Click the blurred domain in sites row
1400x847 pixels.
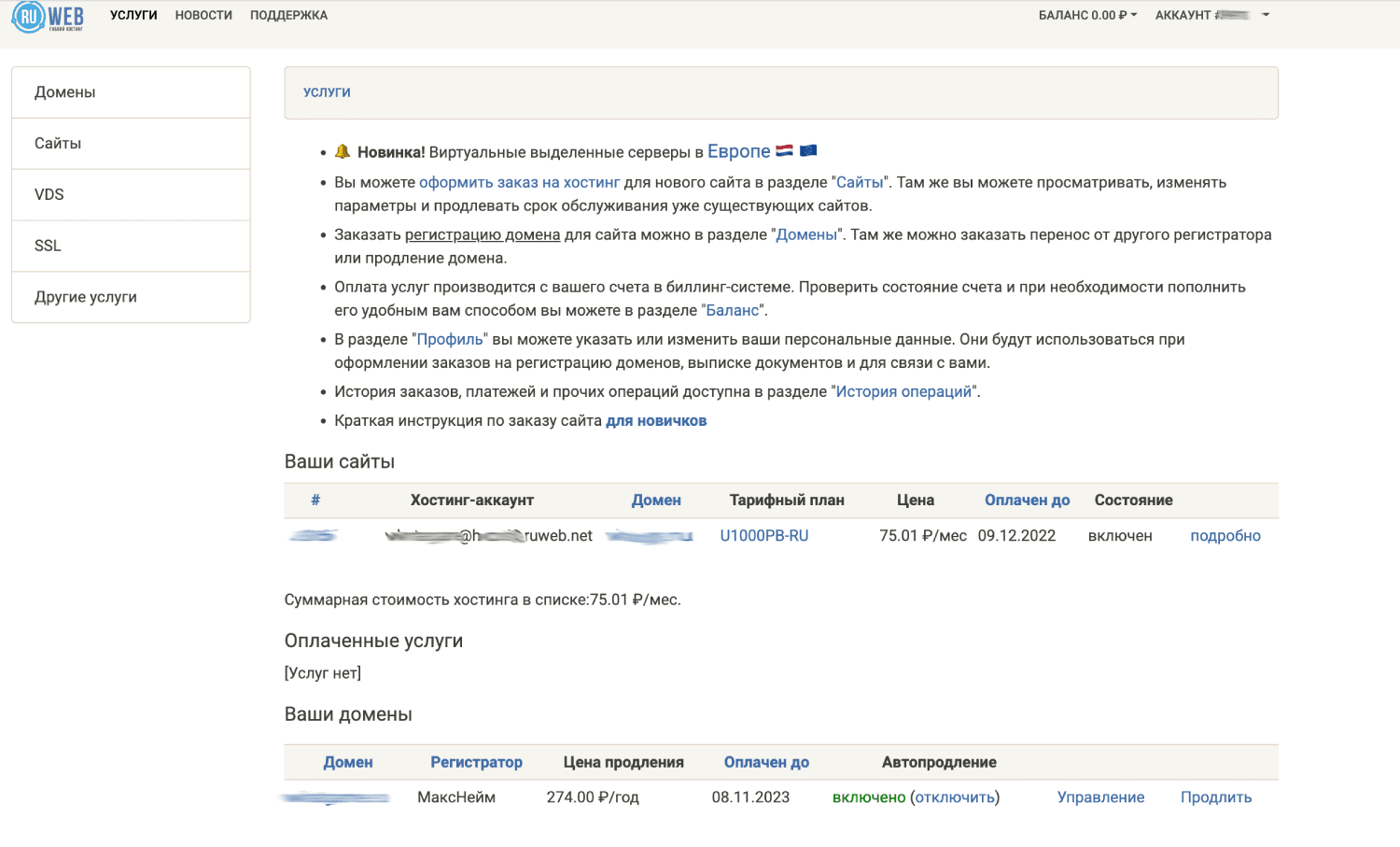click(650, 536)
